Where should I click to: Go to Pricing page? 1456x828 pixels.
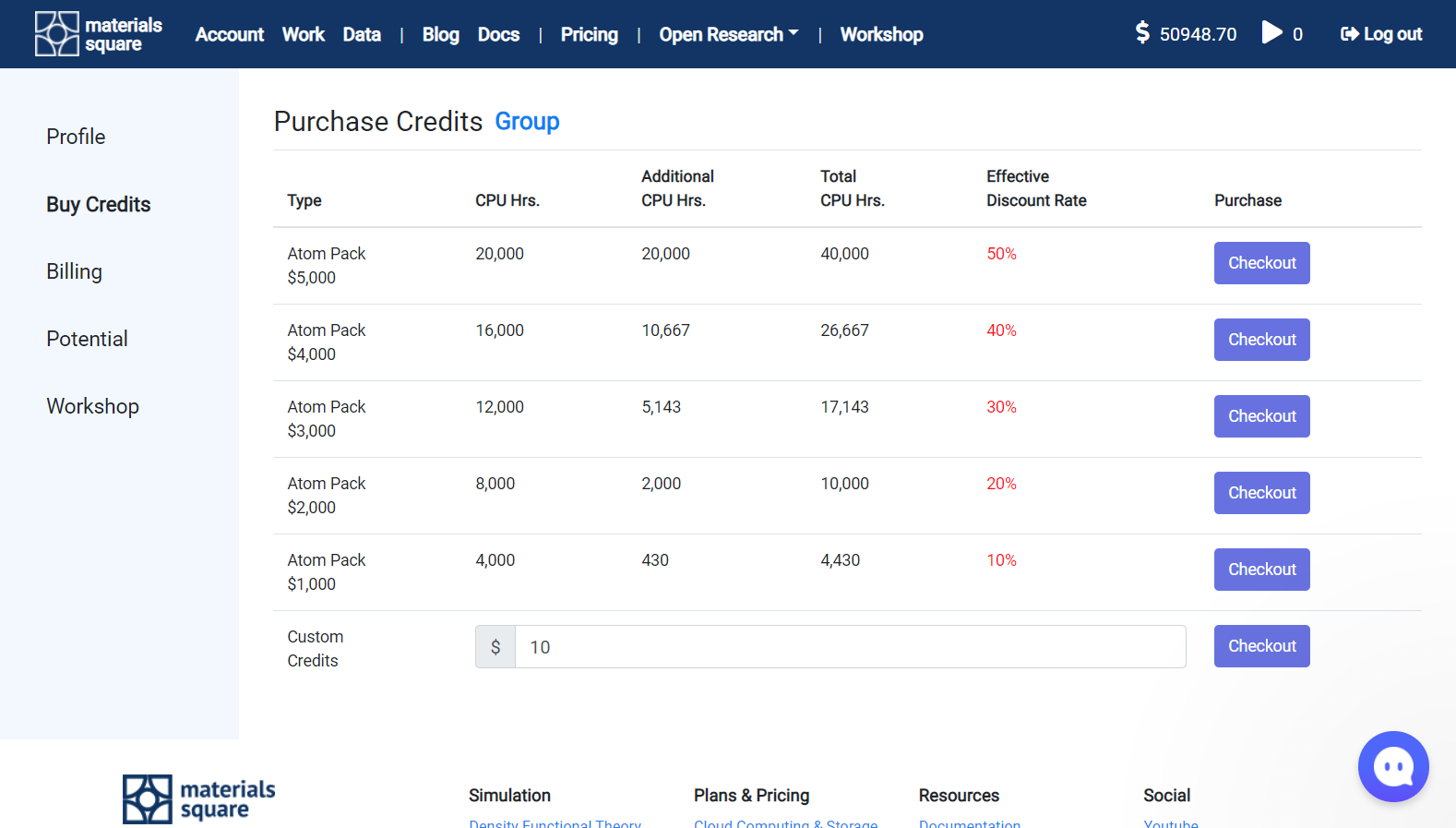tap(590, 34)
